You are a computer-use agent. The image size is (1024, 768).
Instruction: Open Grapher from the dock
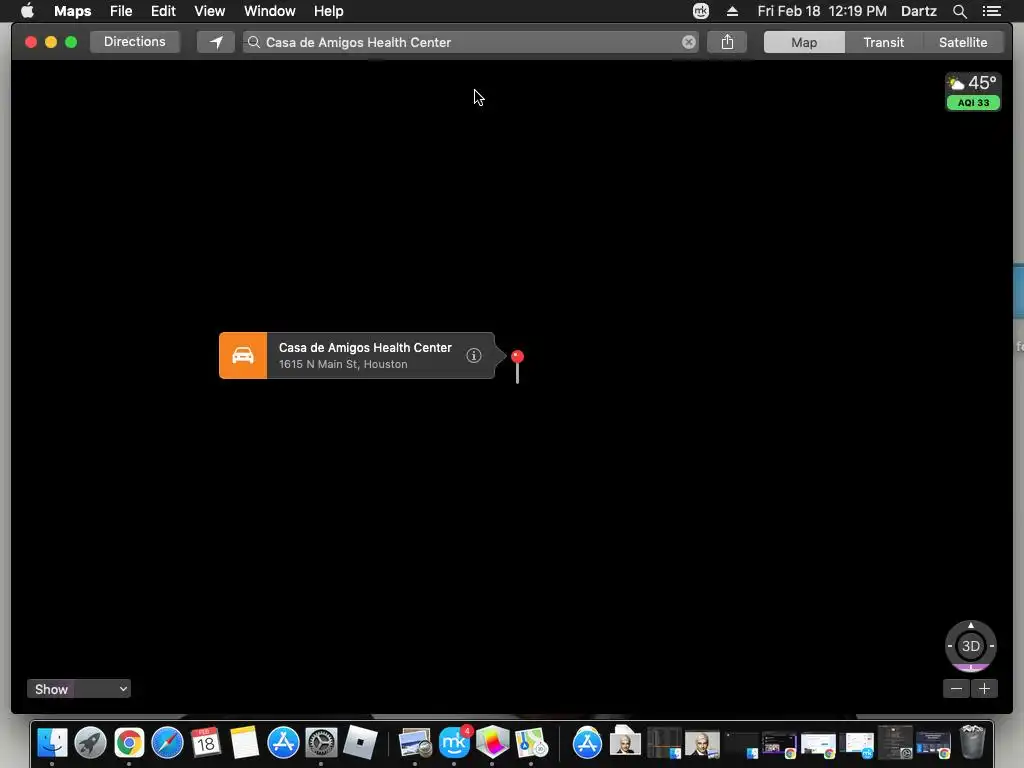pyautogui.click(x=492, y=743)
